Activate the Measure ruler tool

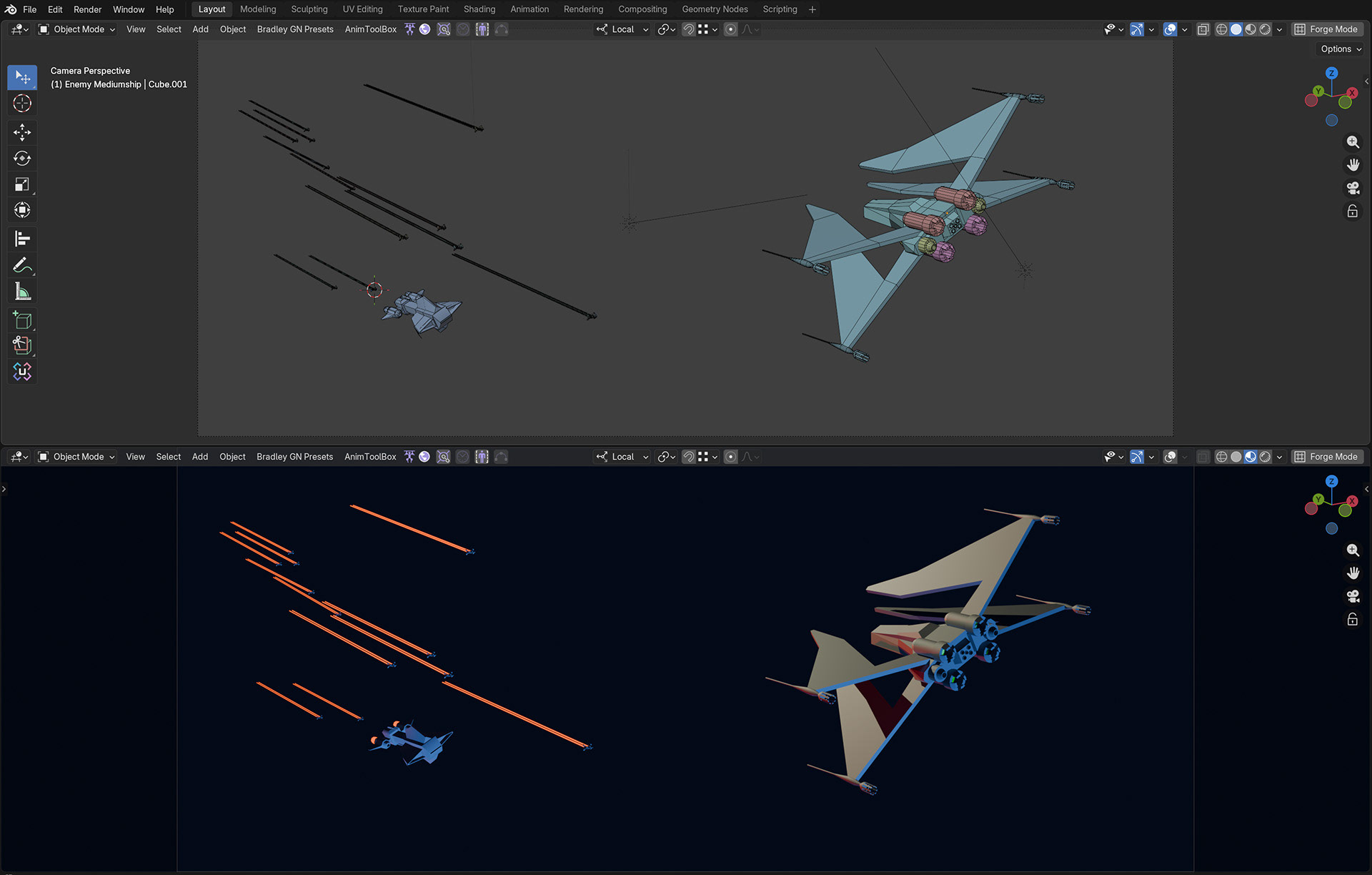[22, 292]
